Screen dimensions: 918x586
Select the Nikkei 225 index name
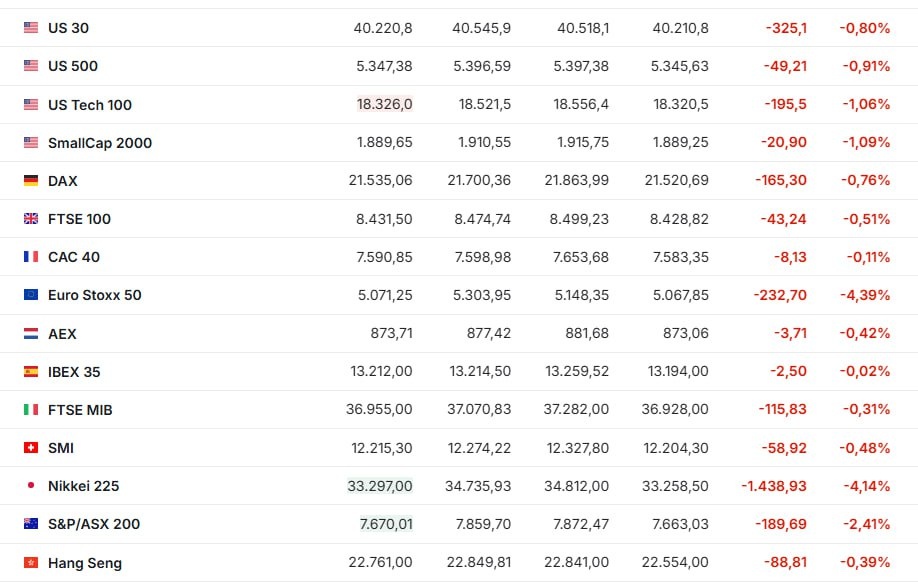pyautogui.click(x=83, y=486)
